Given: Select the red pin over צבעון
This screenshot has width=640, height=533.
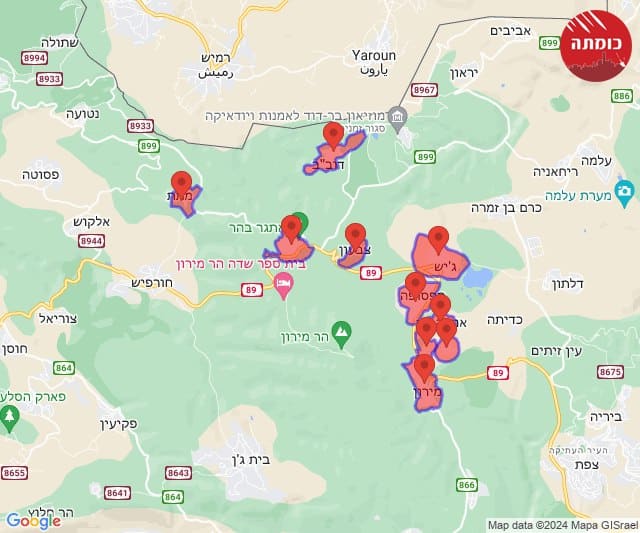Looking at the screenshot, I should (x=355, y=237).
